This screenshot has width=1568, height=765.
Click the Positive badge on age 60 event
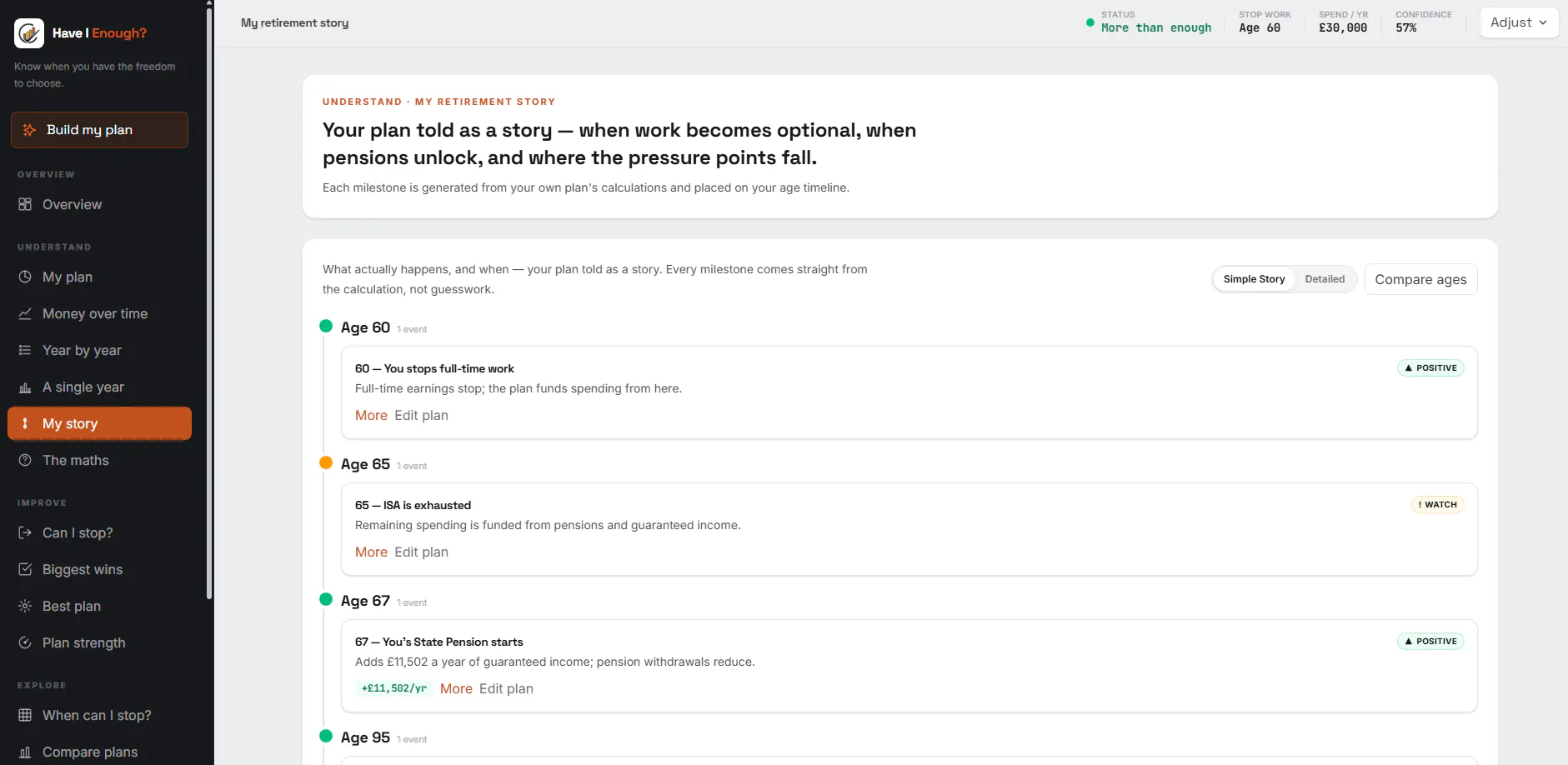(x=1430, y=367)
